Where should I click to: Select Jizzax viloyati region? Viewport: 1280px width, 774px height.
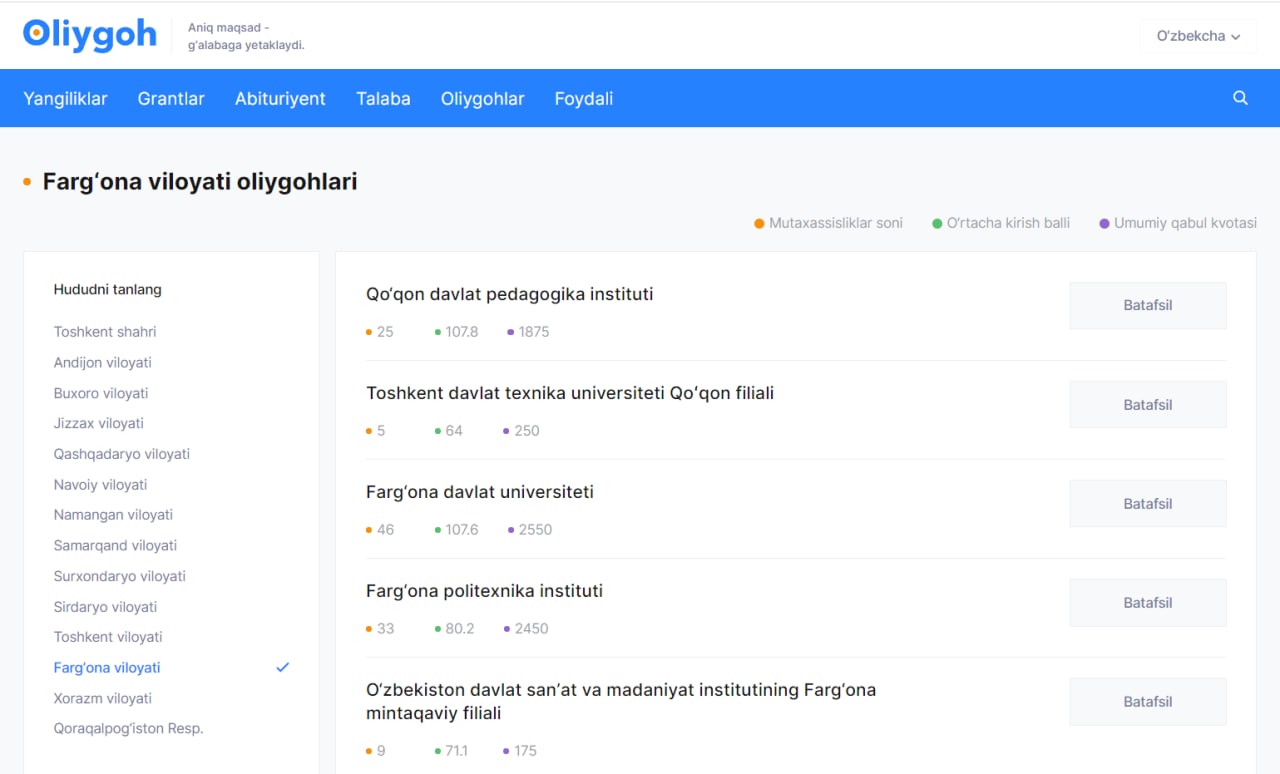pyautogui.click(x=99, y=424)
